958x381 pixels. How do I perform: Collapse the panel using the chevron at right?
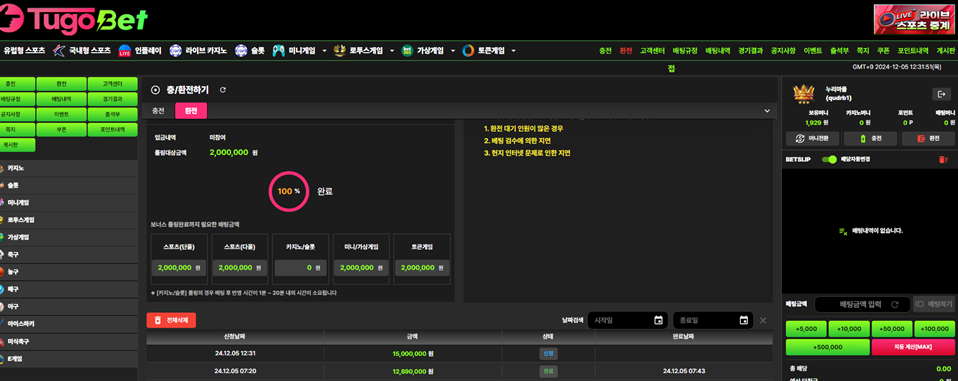click(767, 111)
